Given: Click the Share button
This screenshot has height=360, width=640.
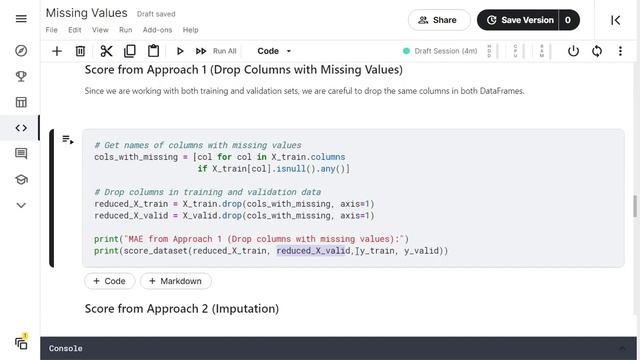Looking at the screenshot, I should pyautogui.click(x=439, y=20).
